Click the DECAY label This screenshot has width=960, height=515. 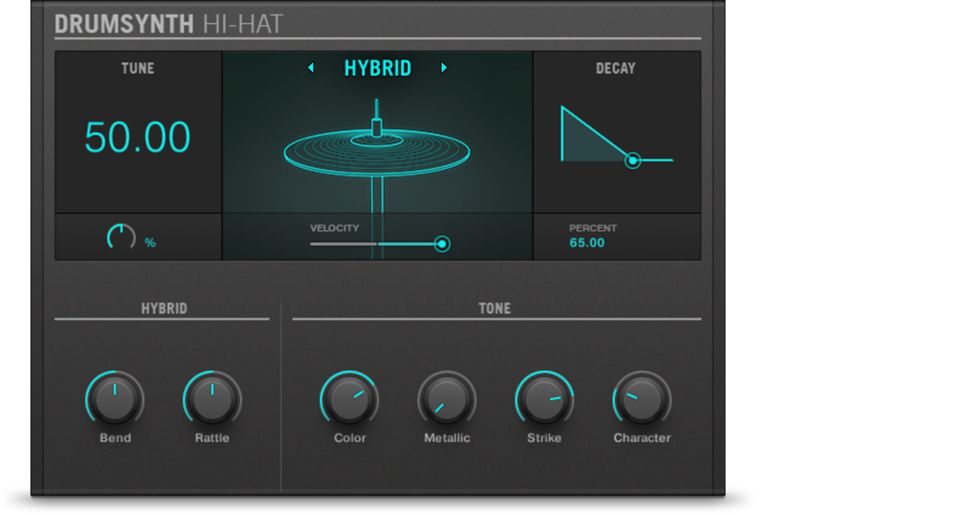coord(615,68)
